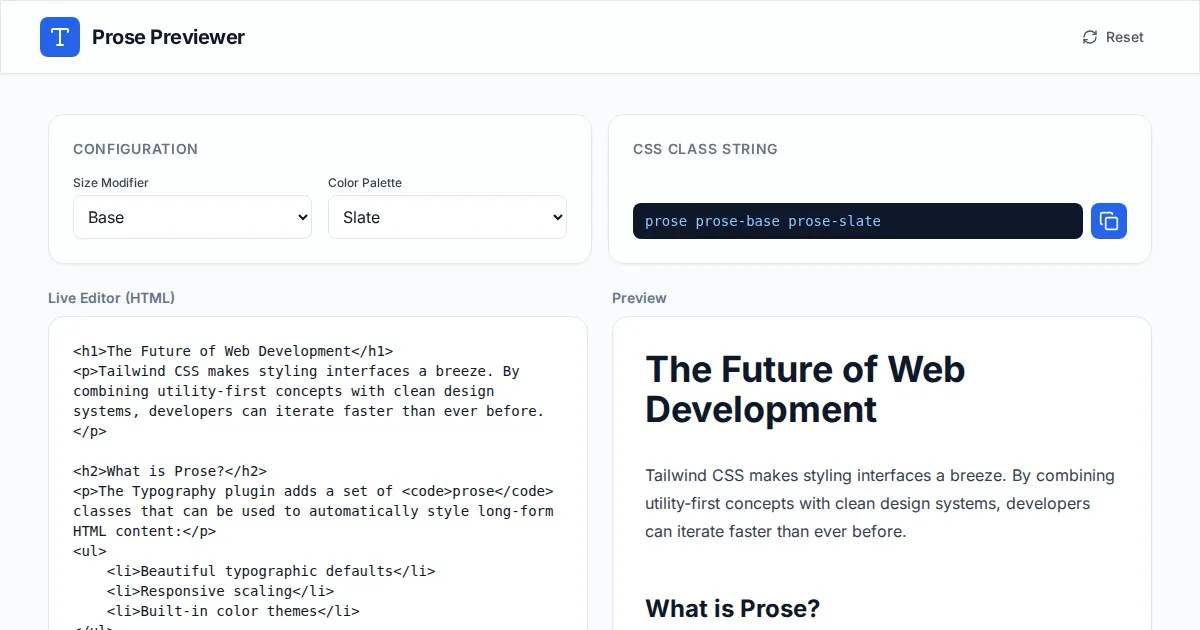
Task: Click the h2 'What is Prose?' editor line
Action: point(170,471)
